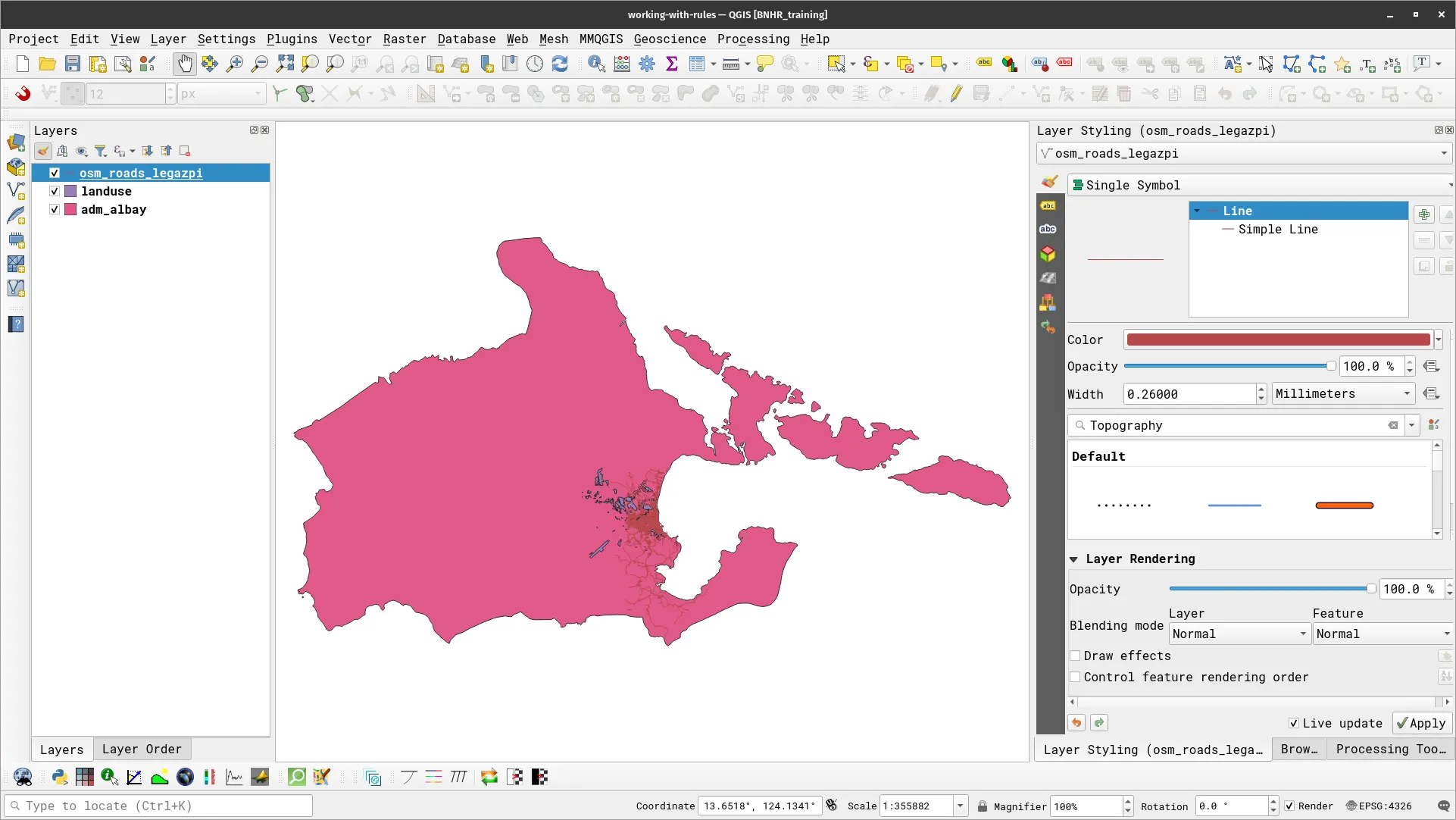Click the Zoom Full extent icon
This screenshot has width=1456, height=820.
click(x=285, y=64)
